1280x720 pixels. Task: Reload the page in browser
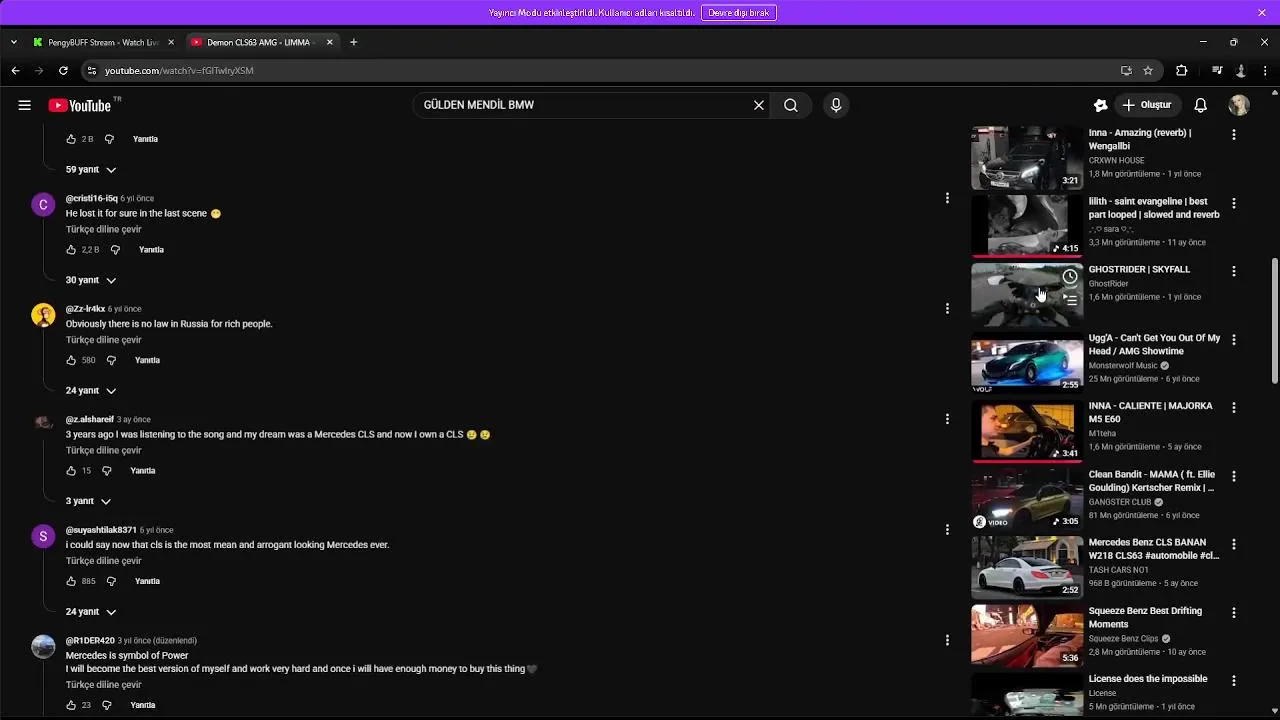[63, 71]
